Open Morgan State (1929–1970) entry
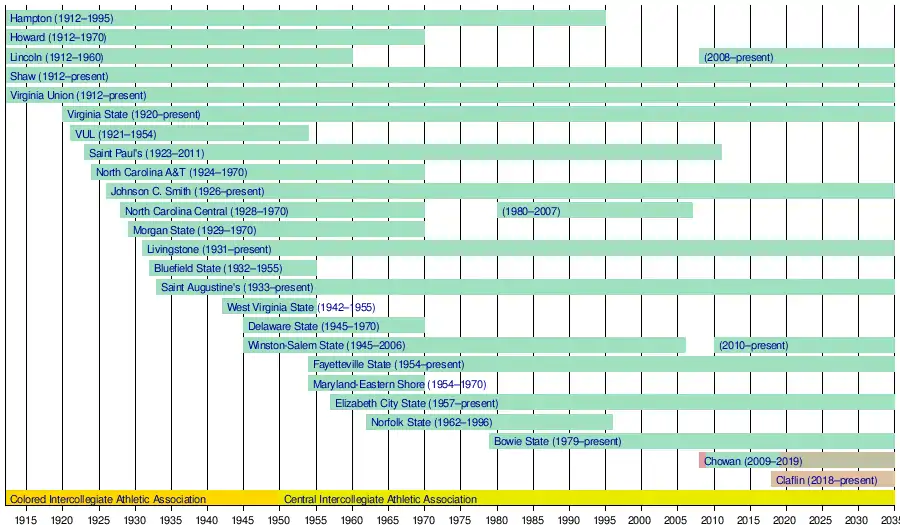Screen dimensions: 900x525 [x=195, y=231]
